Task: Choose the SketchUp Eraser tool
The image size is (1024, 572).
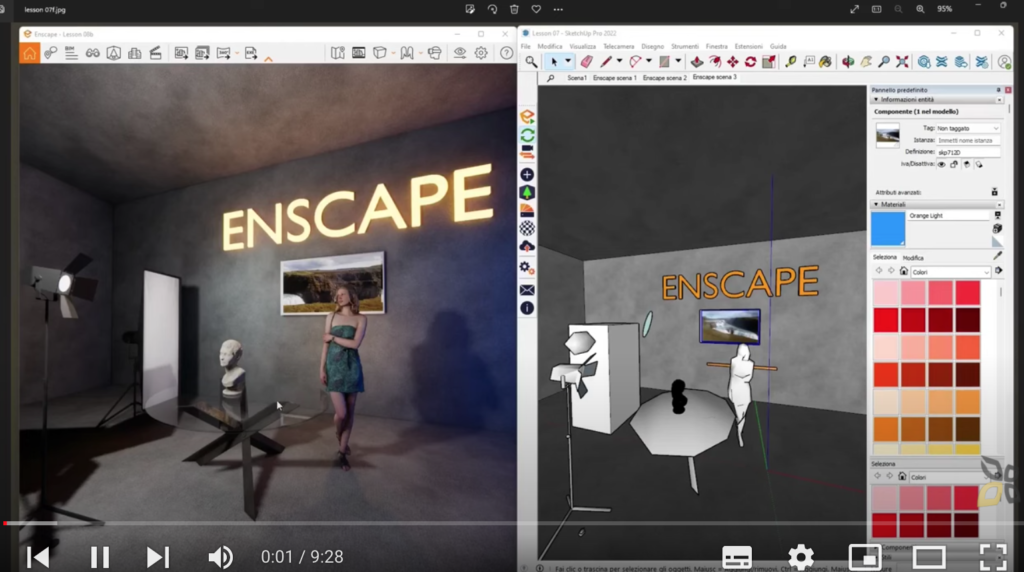Action: click(586, 62)
